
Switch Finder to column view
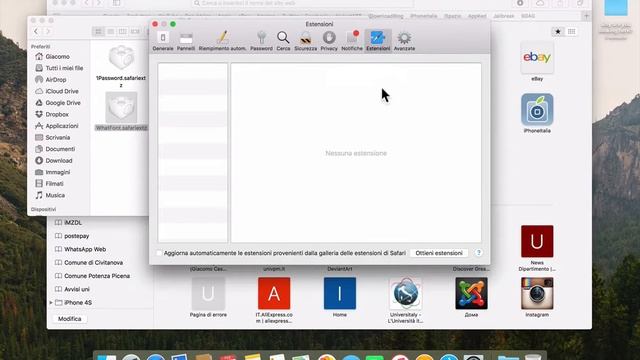pos(122,31)
